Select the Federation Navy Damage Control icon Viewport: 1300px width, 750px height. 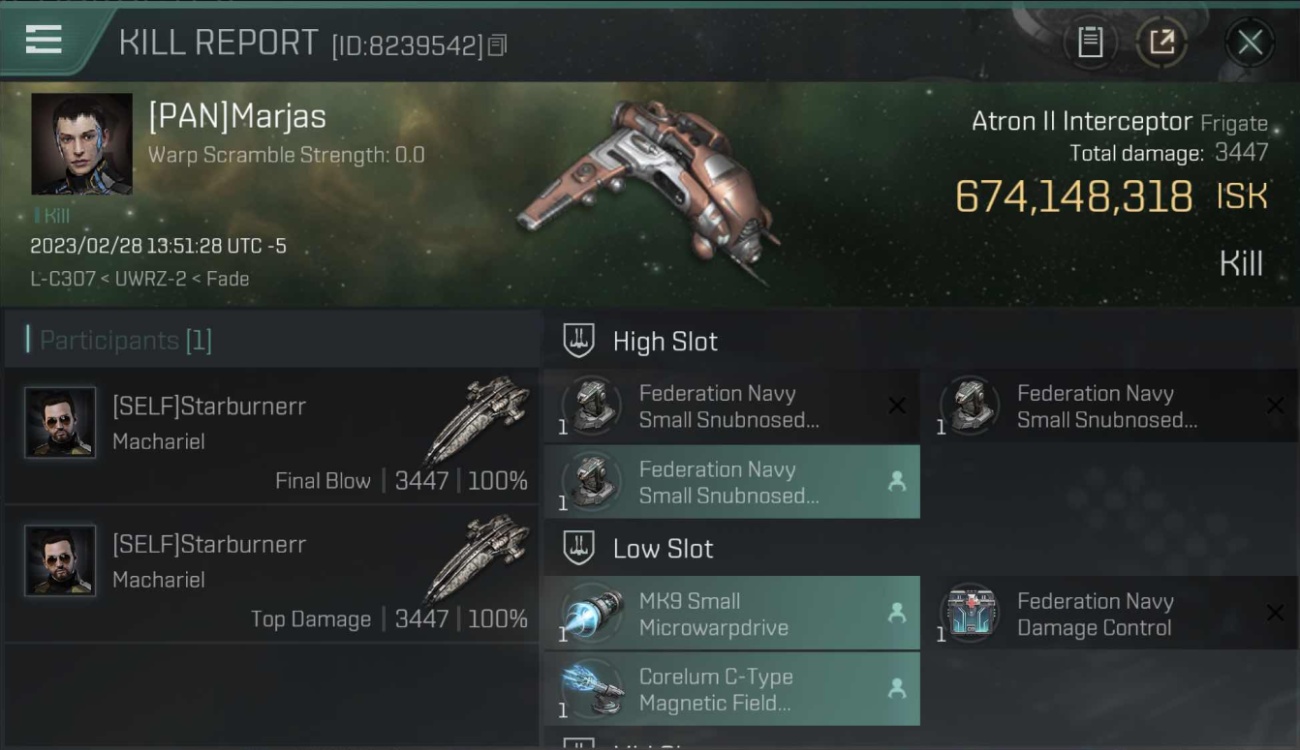coord(970,613)
